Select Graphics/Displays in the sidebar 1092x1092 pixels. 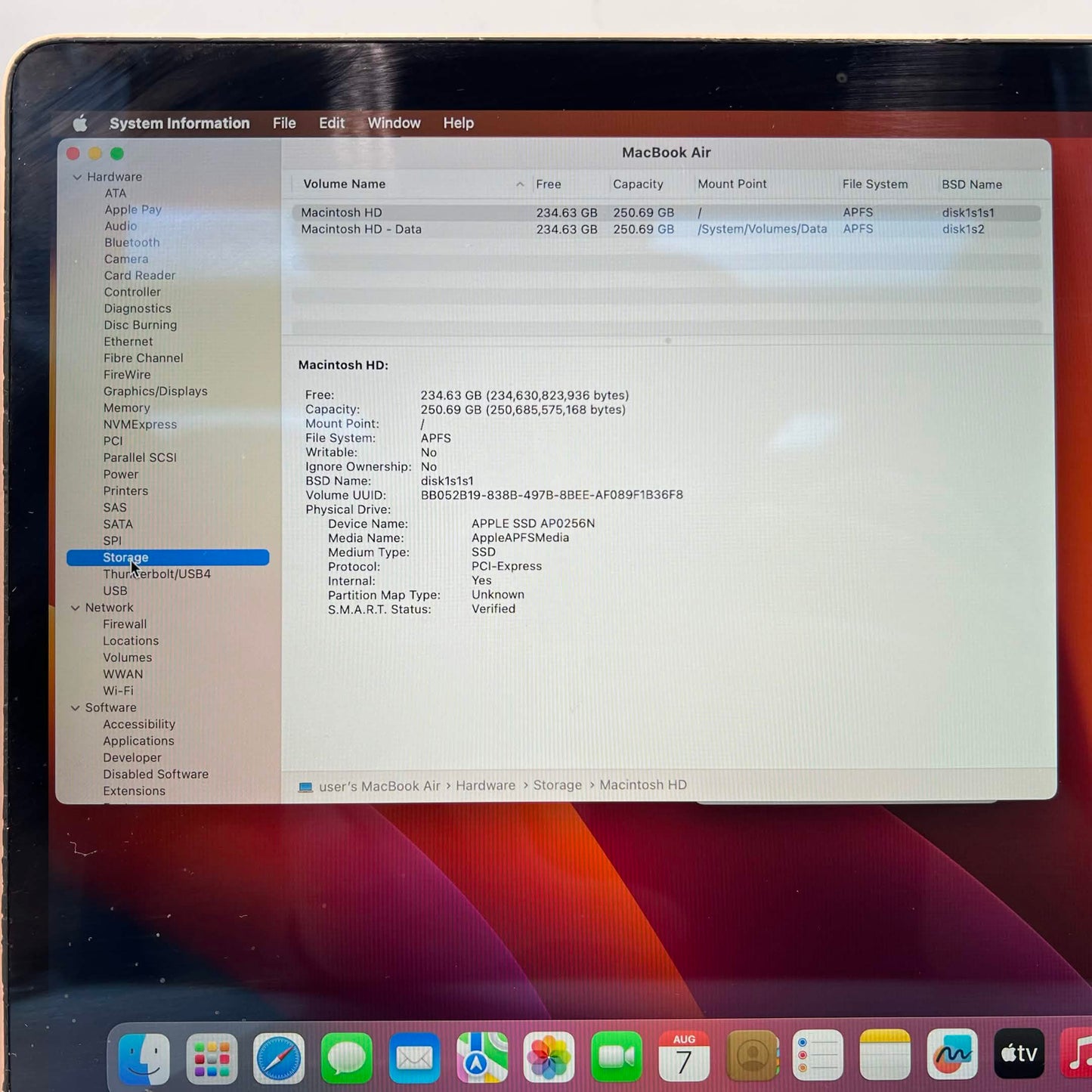tap(156, 391)
